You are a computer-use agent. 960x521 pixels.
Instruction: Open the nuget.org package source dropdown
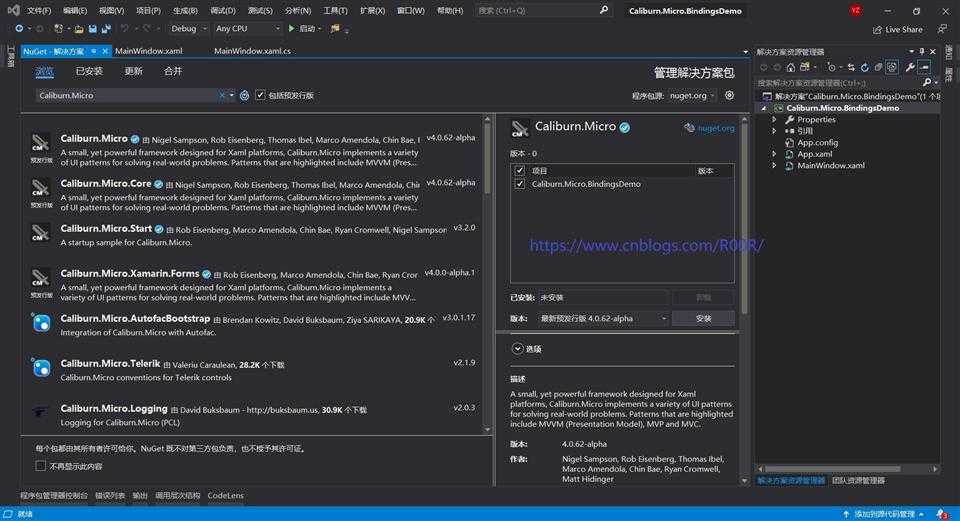point(692,96)
